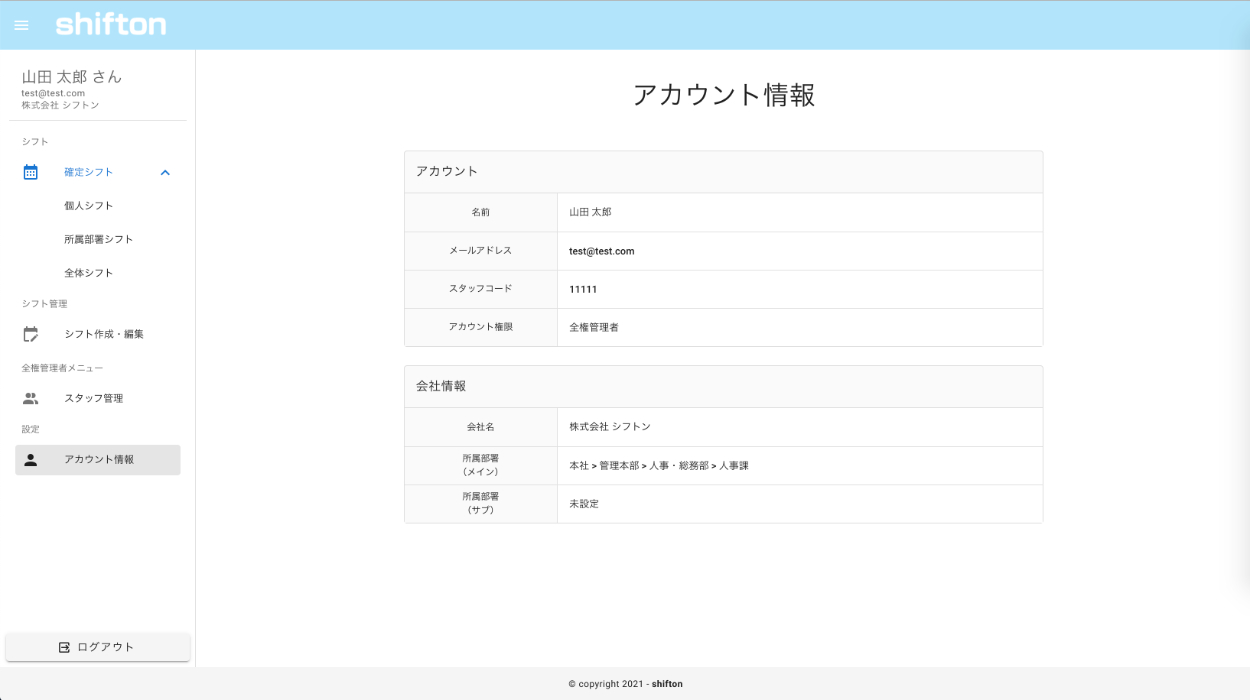Select 全体シフト menu item
Image resolution: width=1250 pixels, height=700 pixels.
pos(89,273)
